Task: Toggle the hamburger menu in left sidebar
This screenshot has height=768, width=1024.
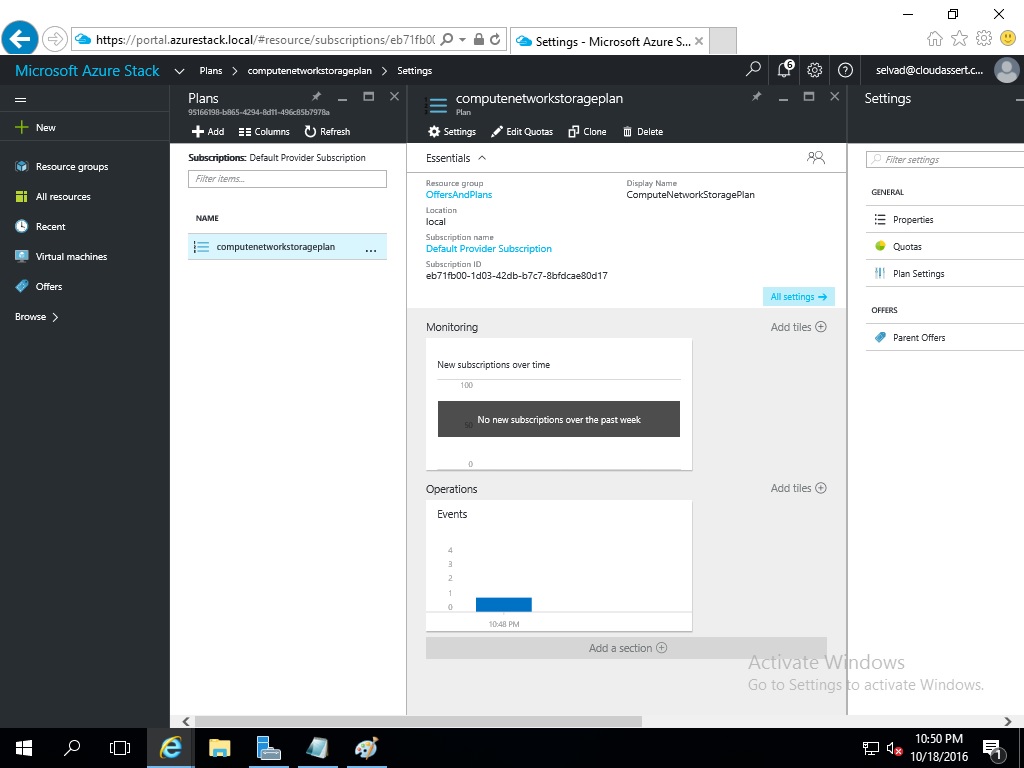Action: (x=21, y=100)
